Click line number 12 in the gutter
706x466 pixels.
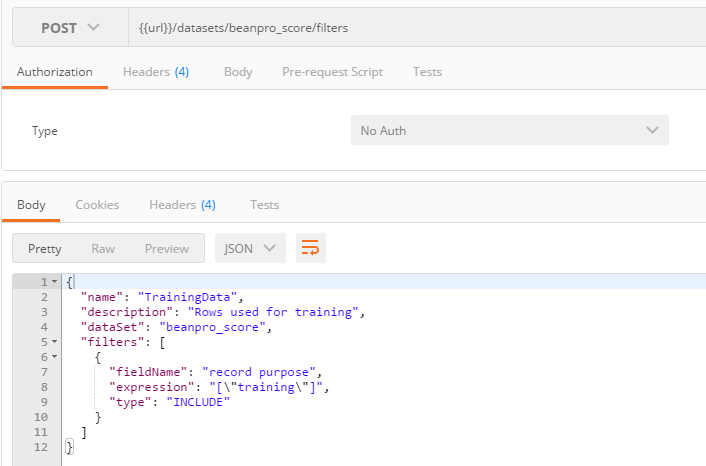(41, 447)
